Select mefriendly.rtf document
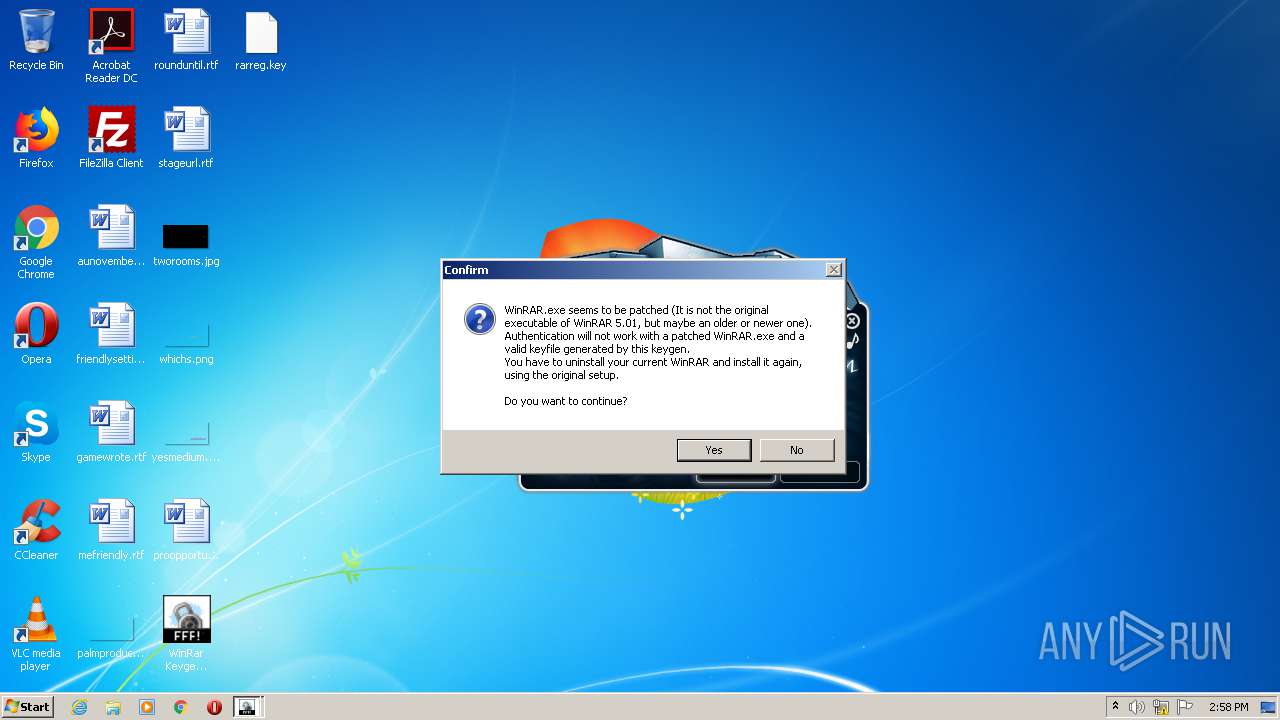Image resolution: width=1280 pixels, height=720 pixels. coord(111,531)
